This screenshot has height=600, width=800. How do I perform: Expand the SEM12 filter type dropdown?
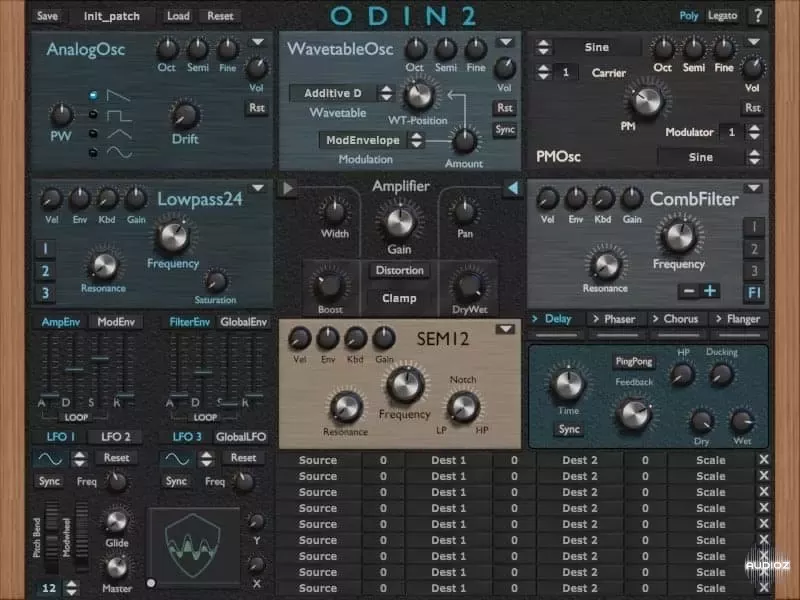point(505,329)
